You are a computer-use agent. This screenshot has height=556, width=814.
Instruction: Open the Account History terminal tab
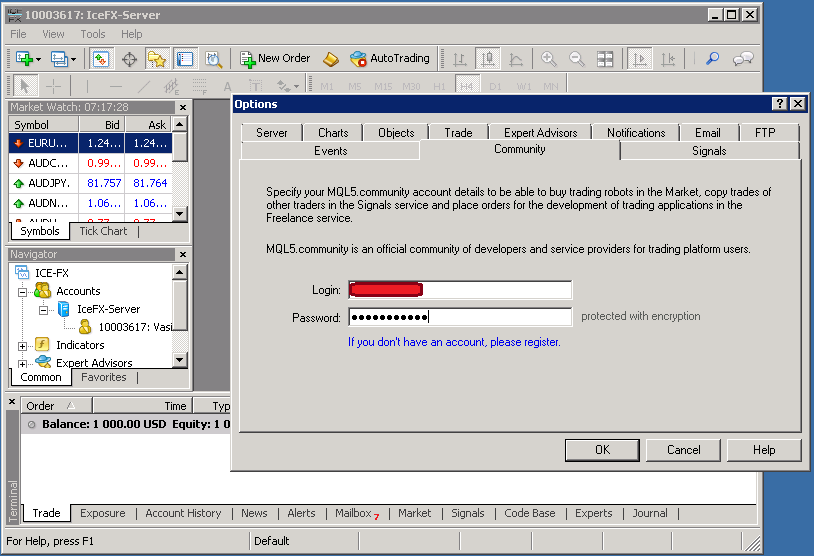click(x=183, y=513)
